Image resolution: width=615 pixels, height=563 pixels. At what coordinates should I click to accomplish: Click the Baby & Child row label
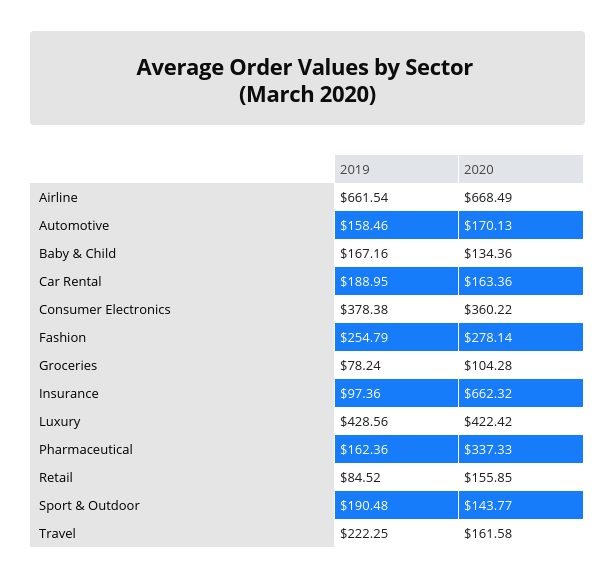(77, 254)
